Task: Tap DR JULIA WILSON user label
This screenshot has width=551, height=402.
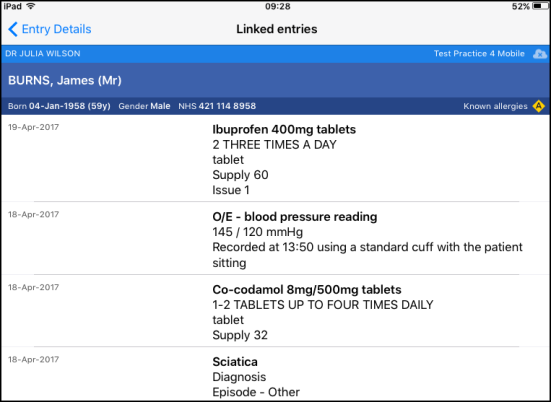Action: [x=43, y=54]
